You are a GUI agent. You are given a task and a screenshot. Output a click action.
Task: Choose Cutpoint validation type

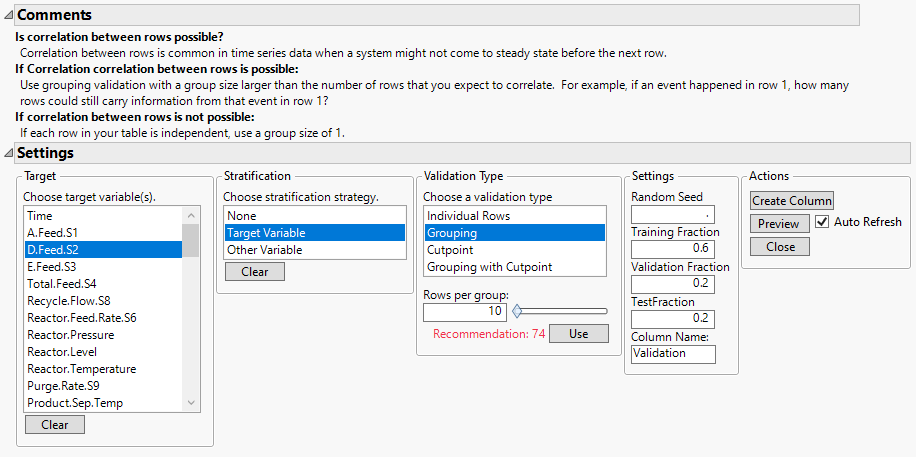[x=452, y=250]
